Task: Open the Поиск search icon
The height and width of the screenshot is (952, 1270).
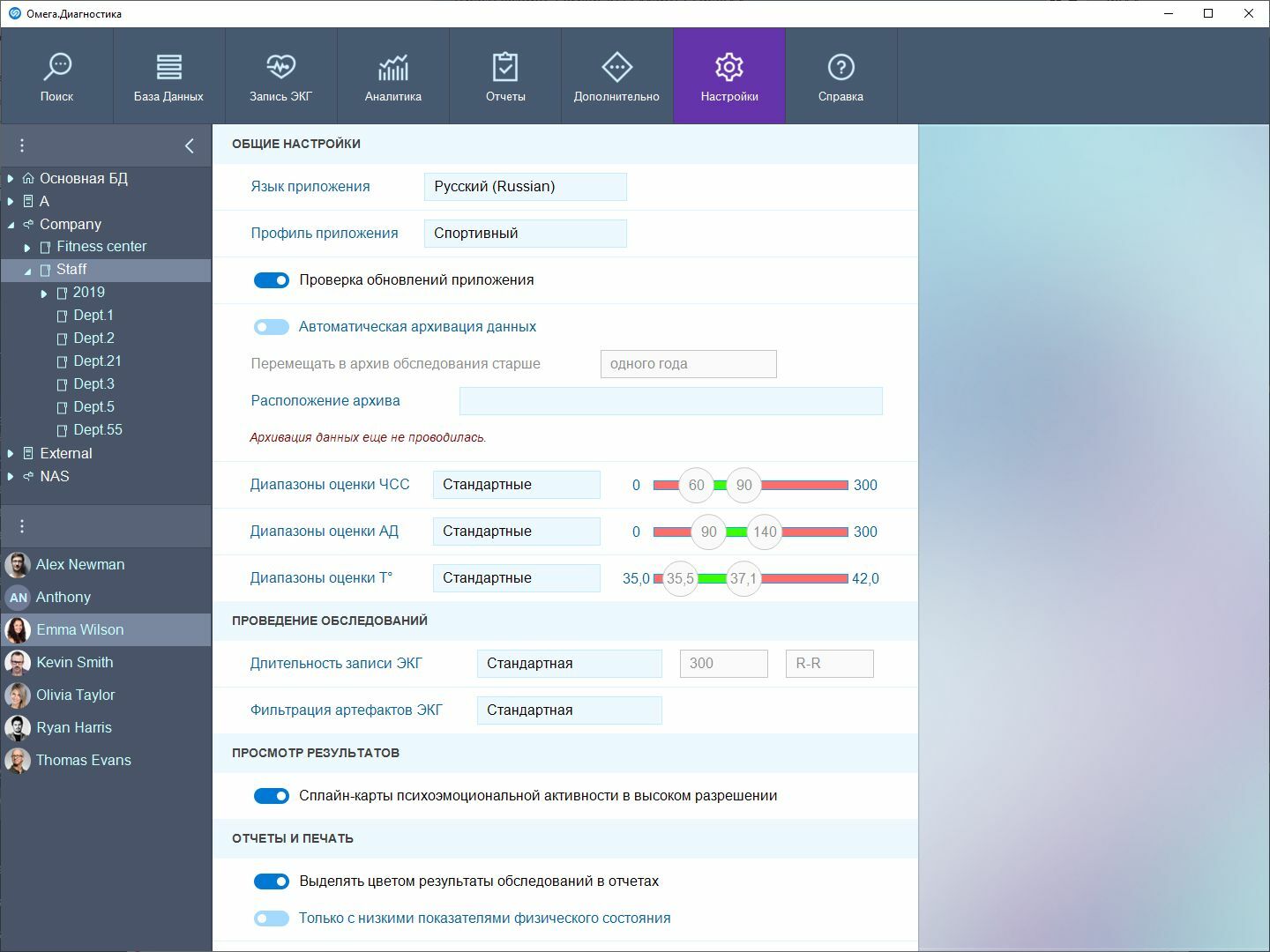Action: (57, 67)
